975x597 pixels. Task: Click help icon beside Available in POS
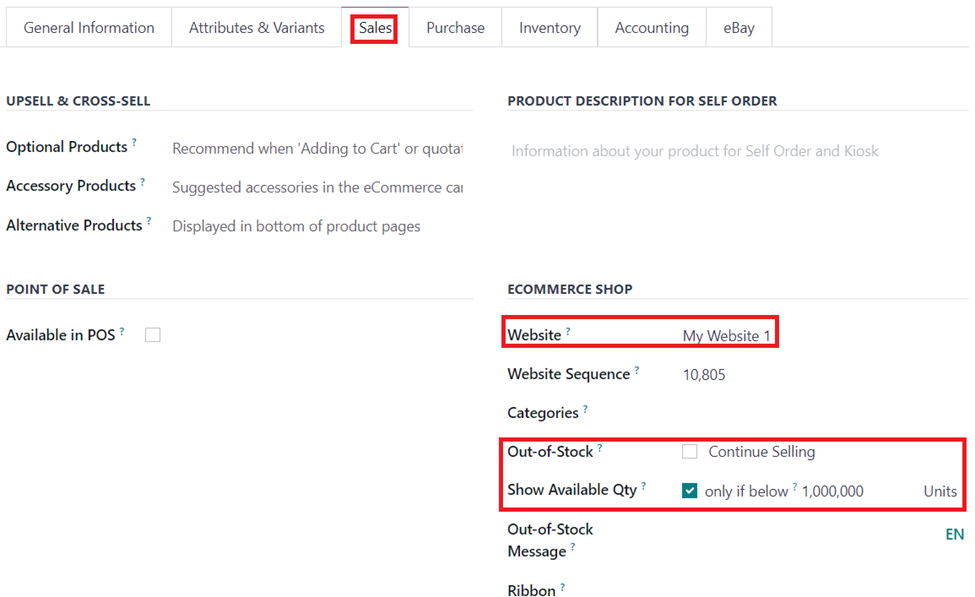coord(122,331)
